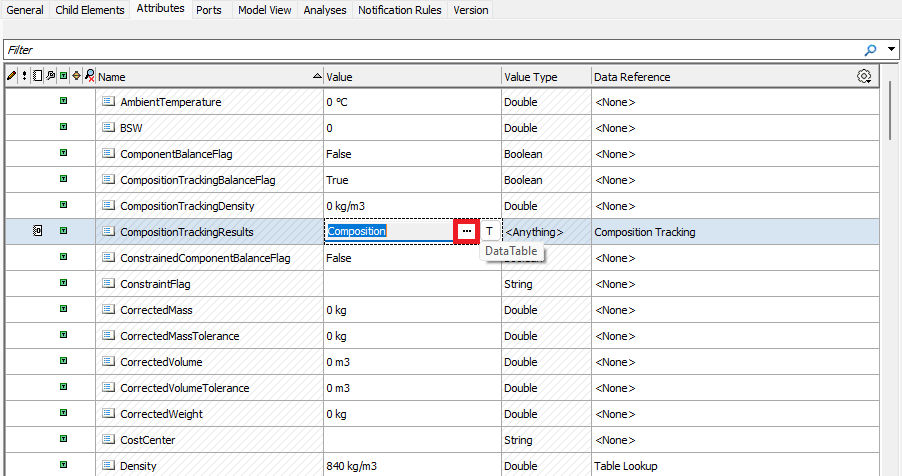Click green square icon in CompositionTrackingResults row
902x476 pixels.
click(x=63, y=230)
